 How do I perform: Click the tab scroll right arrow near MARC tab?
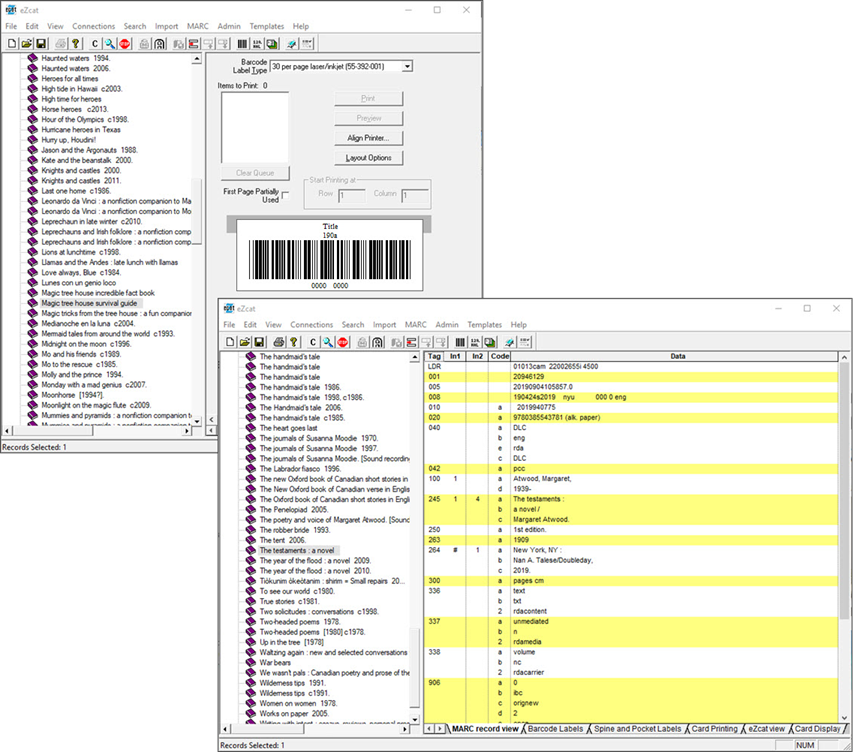coord(440,729)
